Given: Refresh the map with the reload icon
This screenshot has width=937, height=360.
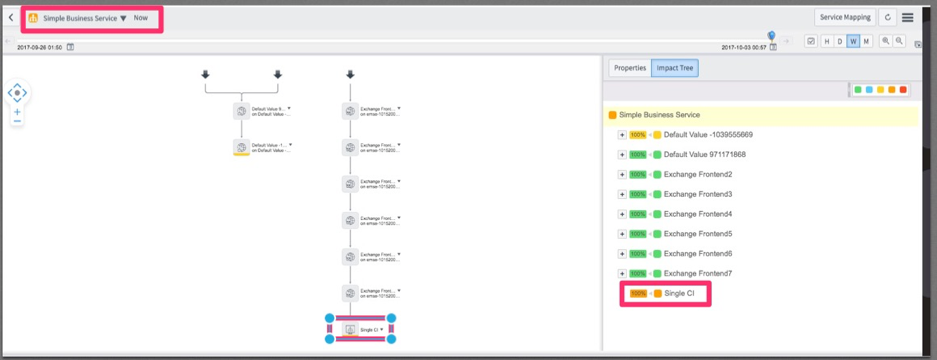Looking at the screenshot, I should [887, 17].
